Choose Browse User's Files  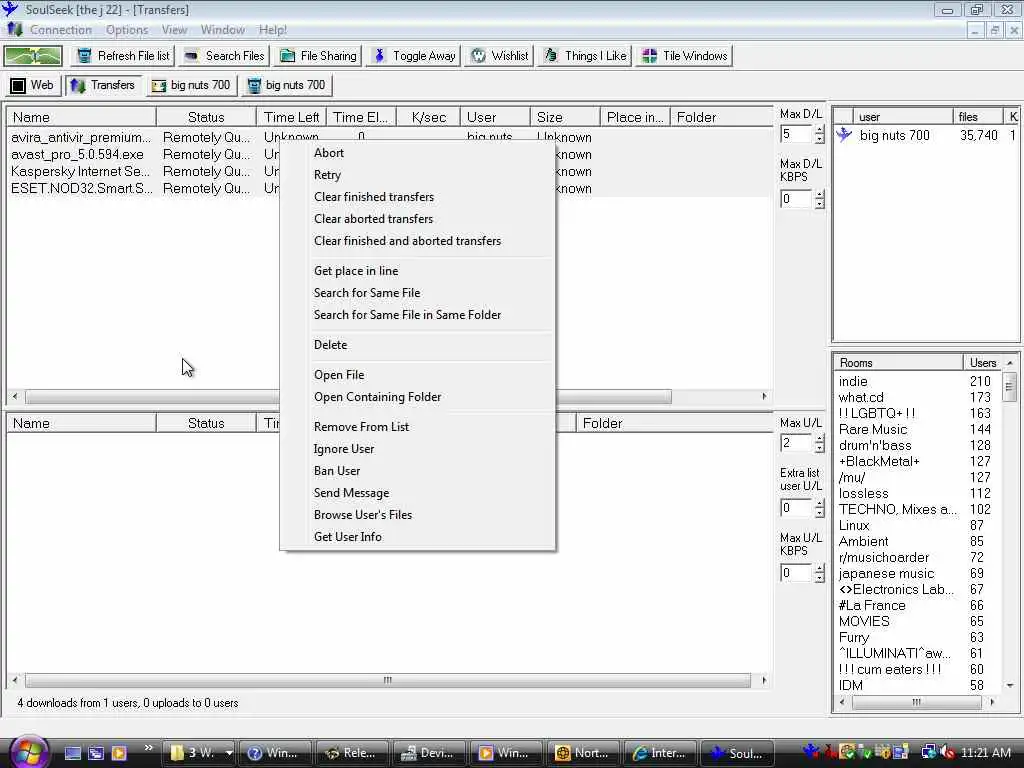417,515
